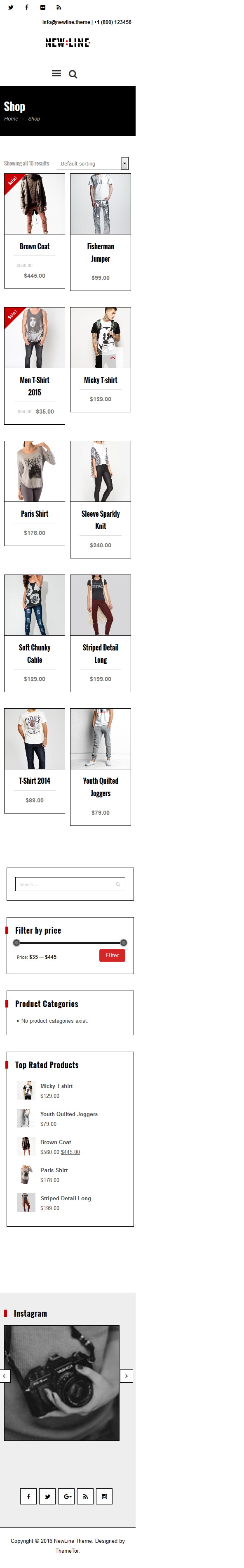Screen dimensions: 244x1568
Task: Click the footer Facebook icon
Action: [x=28, y=1496]
